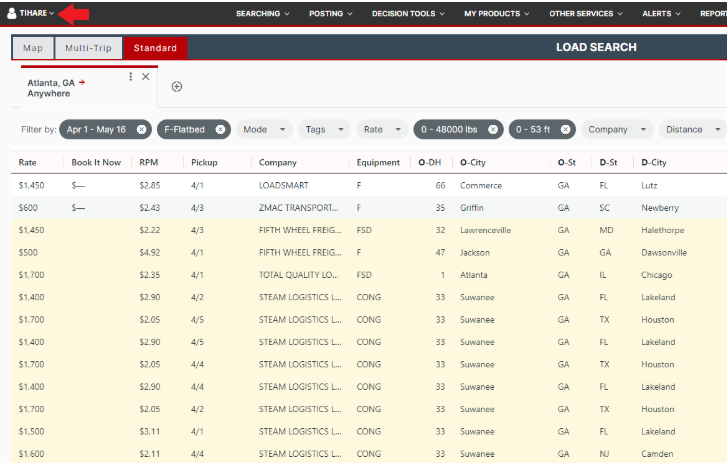
Task: Remove the F-Flatbed equipment filter
Action: point(220,130)
